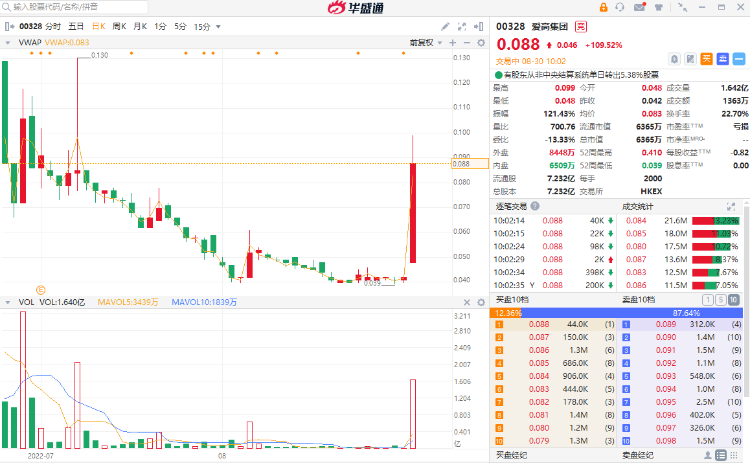Screen dimensions: 750x463
Task: Select the 5分 five-minute tab
Action: (x=180, y=26)
